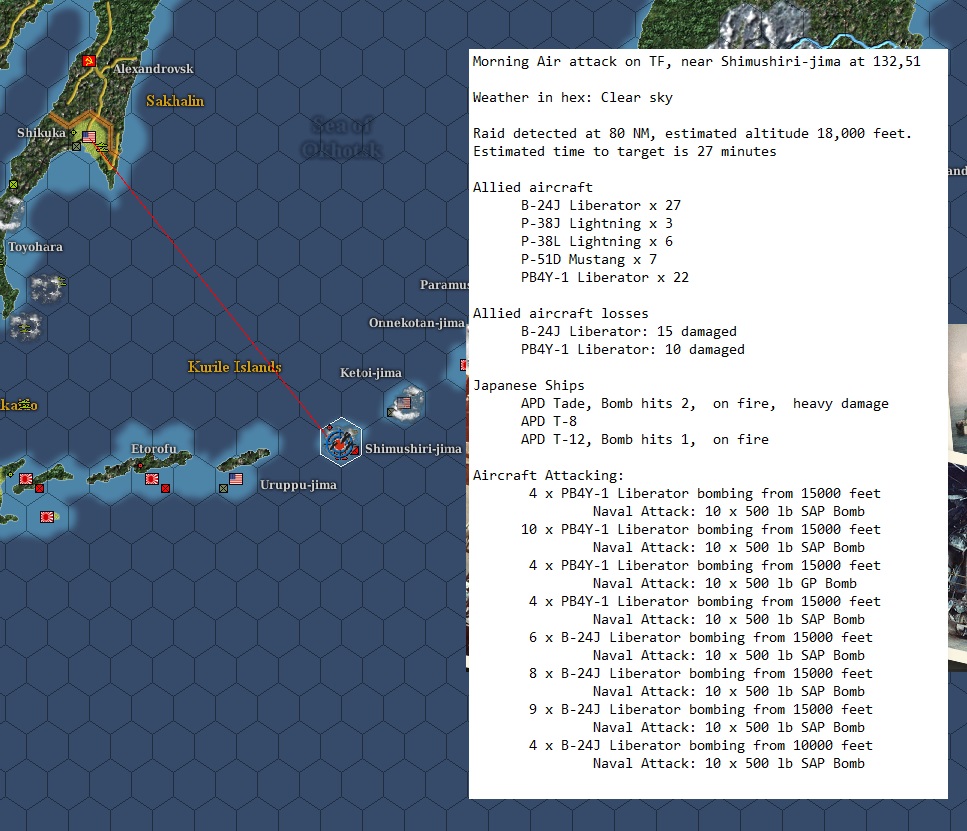Click the 'Aircraft Attacking:' section header
The width and height of the screenshot is (967, 831).
548,476
